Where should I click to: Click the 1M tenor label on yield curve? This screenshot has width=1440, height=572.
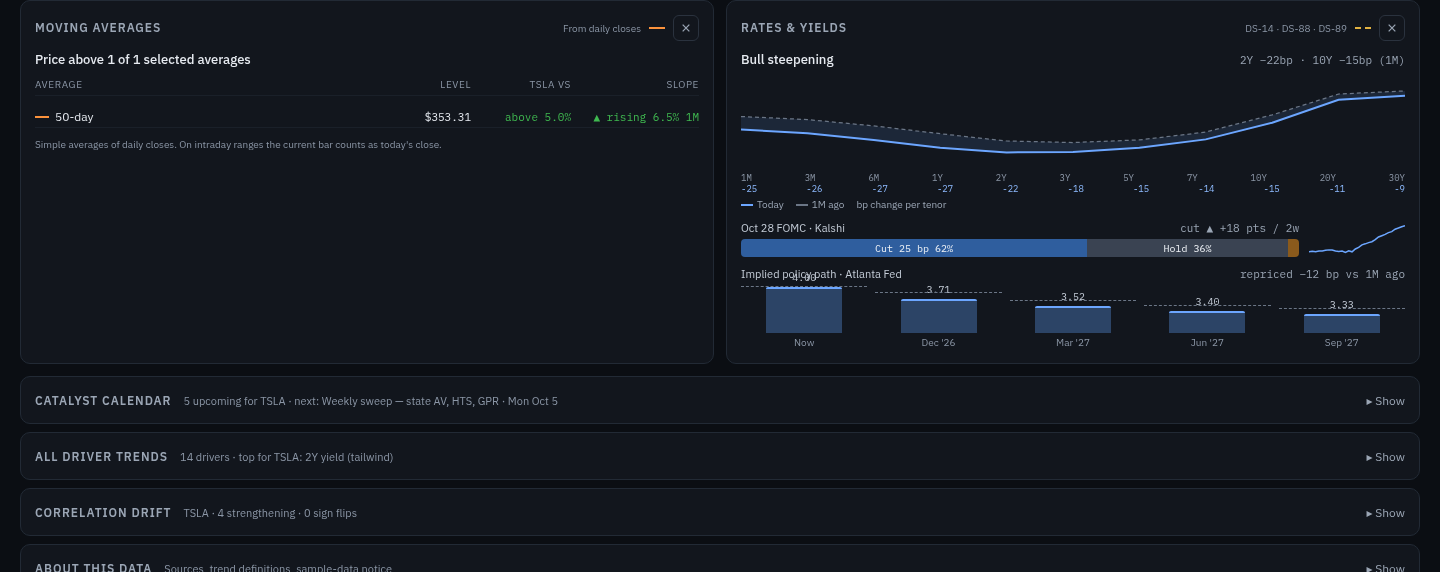[747, 178]
